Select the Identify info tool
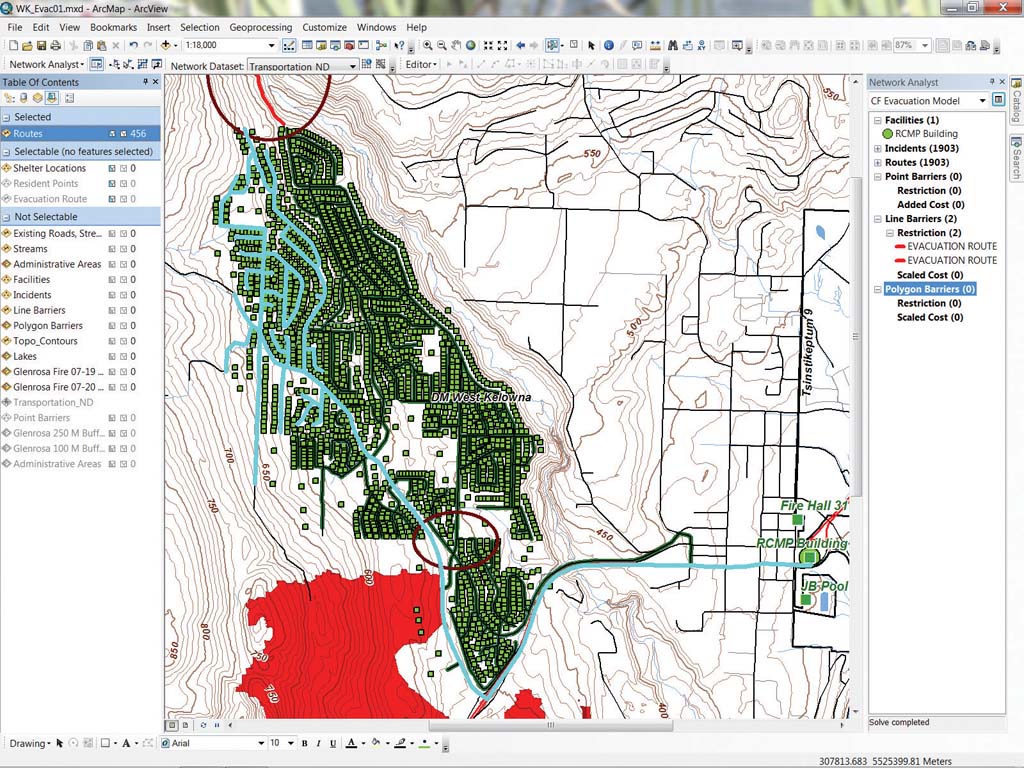 609,45
